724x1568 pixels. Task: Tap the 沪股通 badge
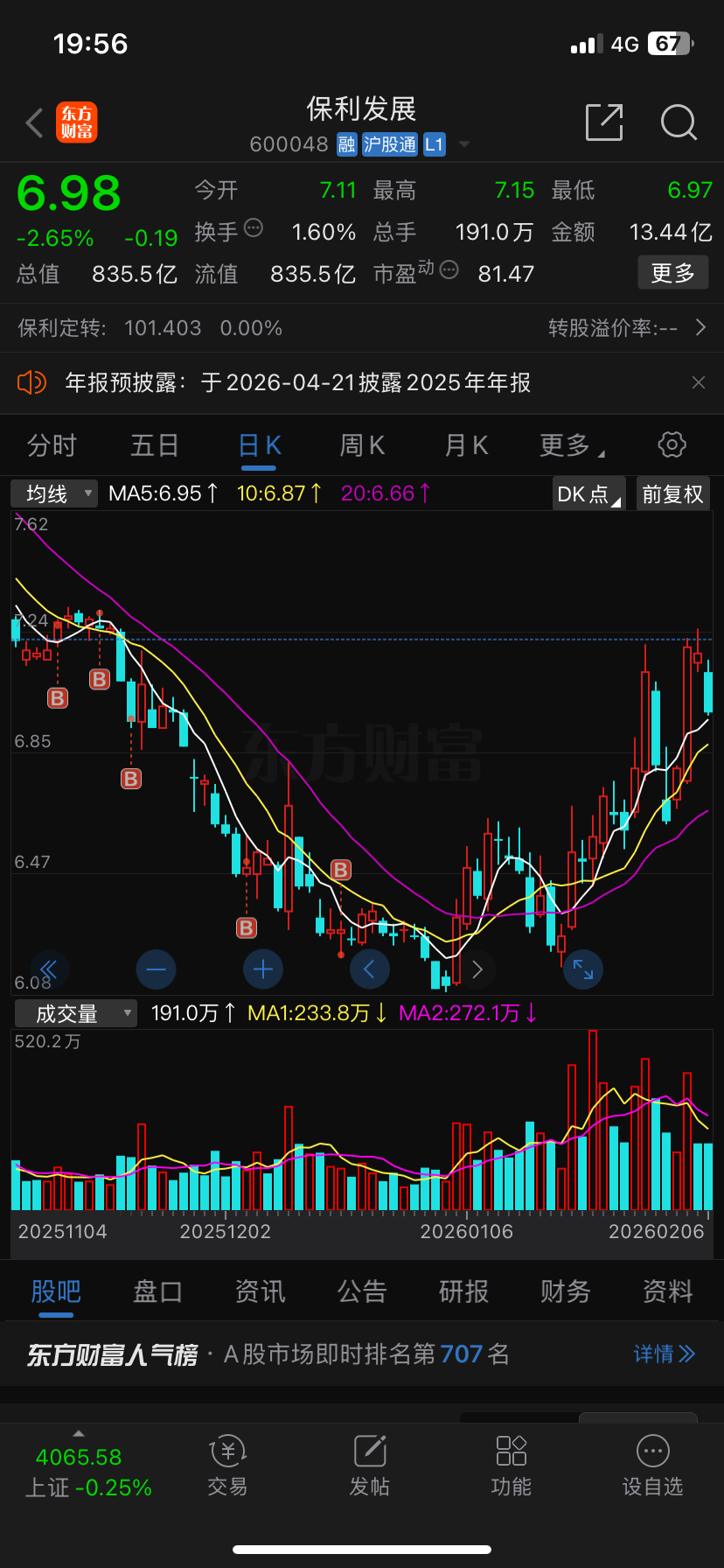coord(390,144)
